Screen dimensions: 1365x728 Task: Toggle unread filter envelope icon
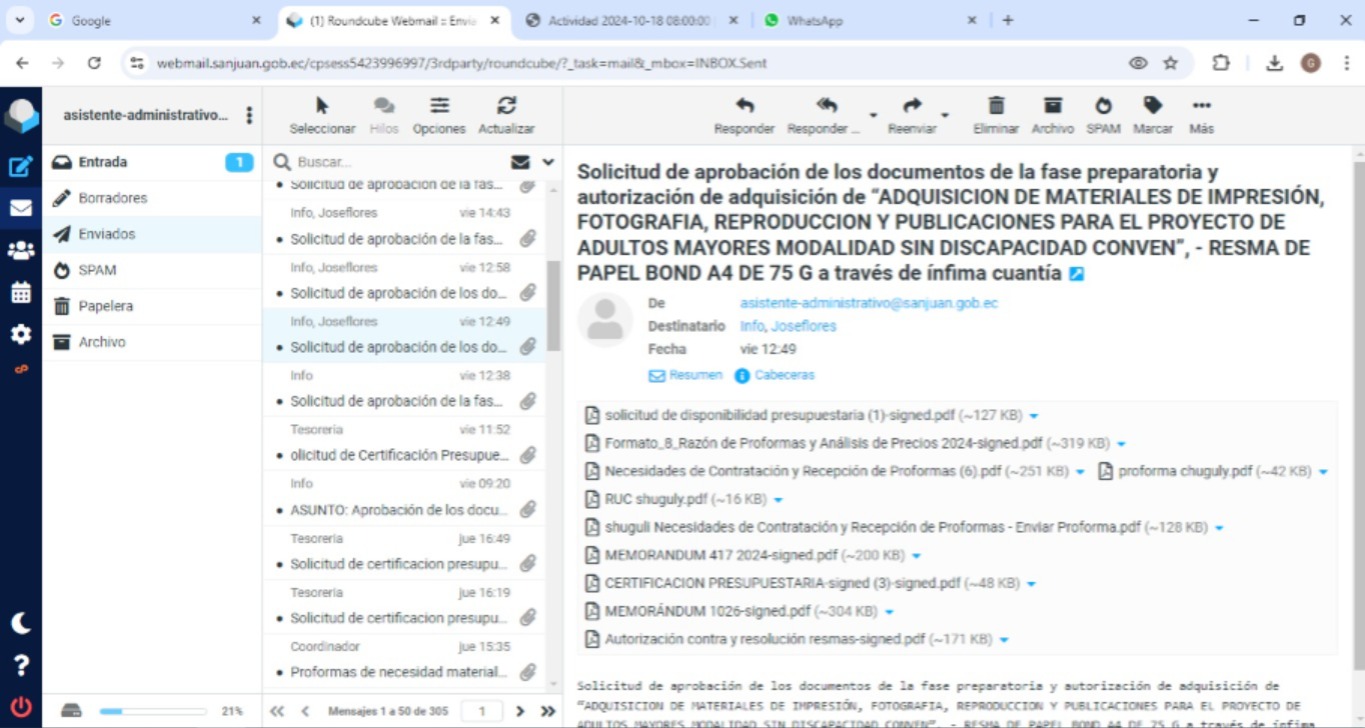pos(520,162)
